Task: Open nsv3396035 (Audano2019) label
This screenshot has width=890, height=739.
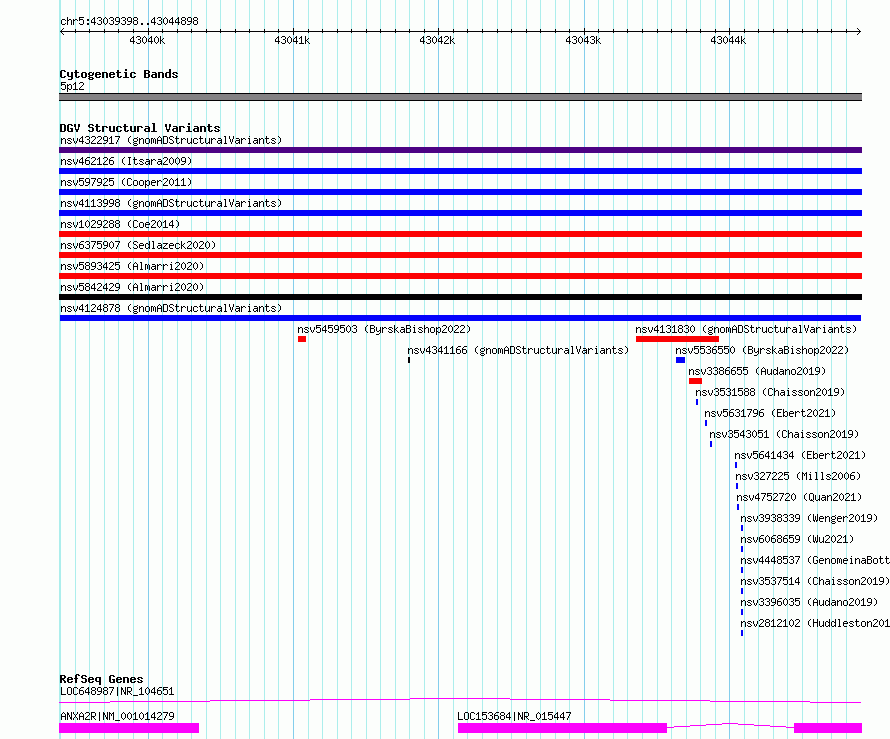Action: 809,602
